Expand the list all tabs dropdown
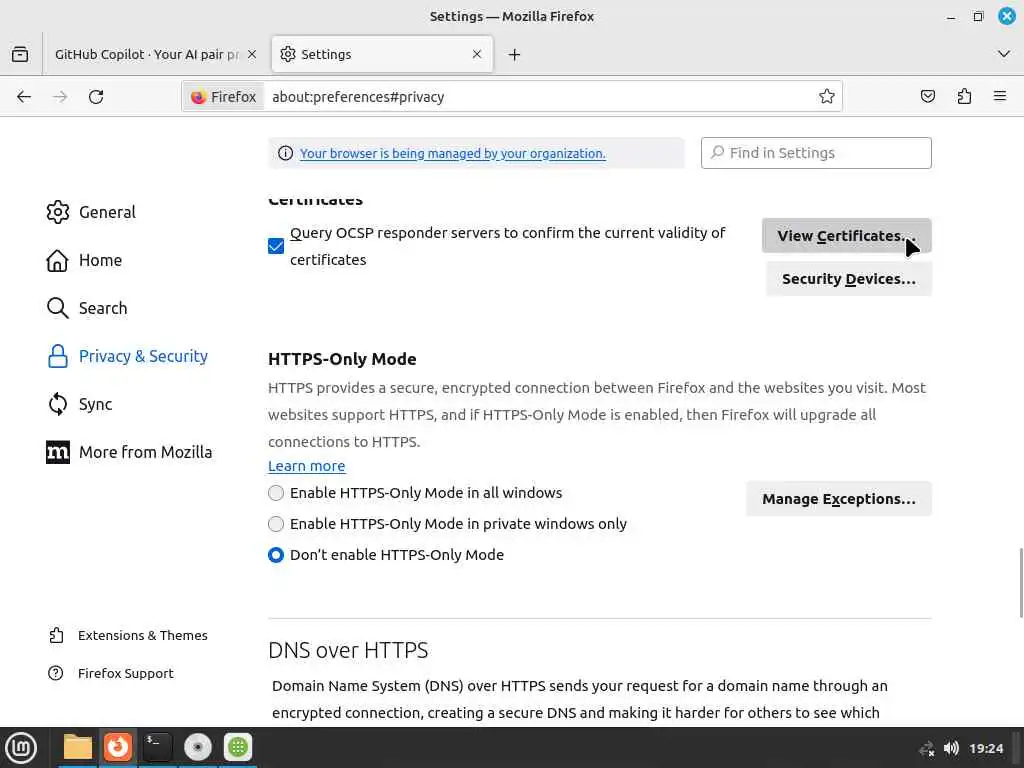This screenshot has width=1024, height=768. tap(1004, 54)
